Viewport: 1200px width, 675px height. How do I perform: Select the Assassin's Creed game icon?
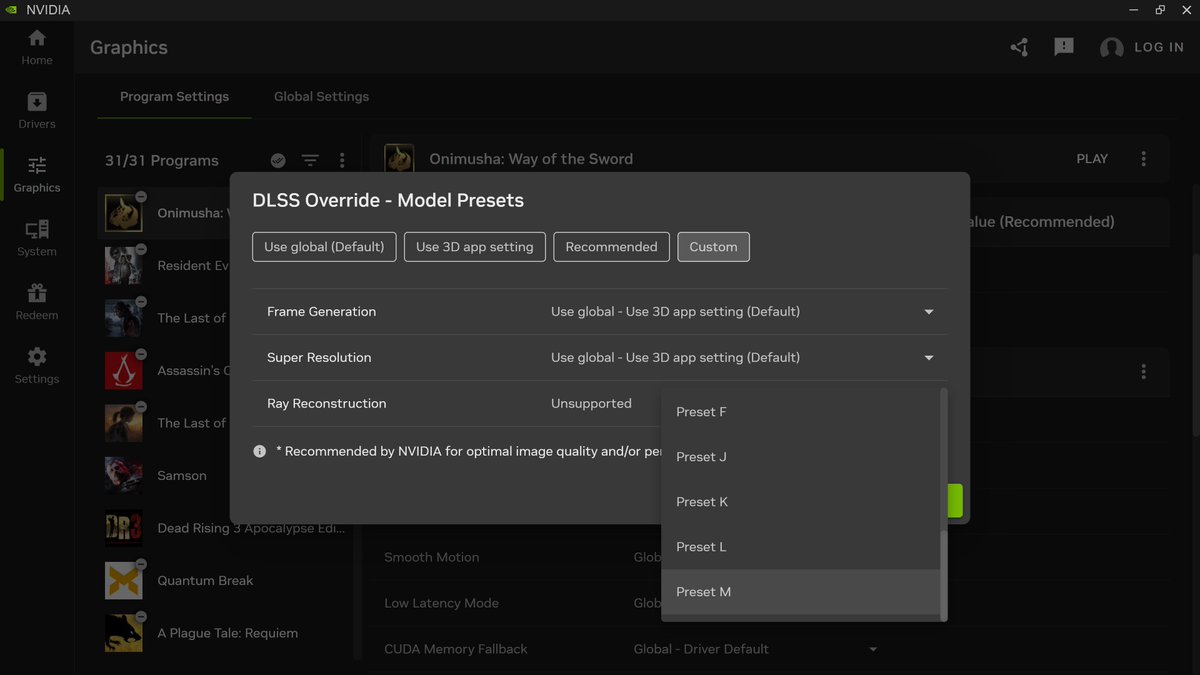(124, 370)
